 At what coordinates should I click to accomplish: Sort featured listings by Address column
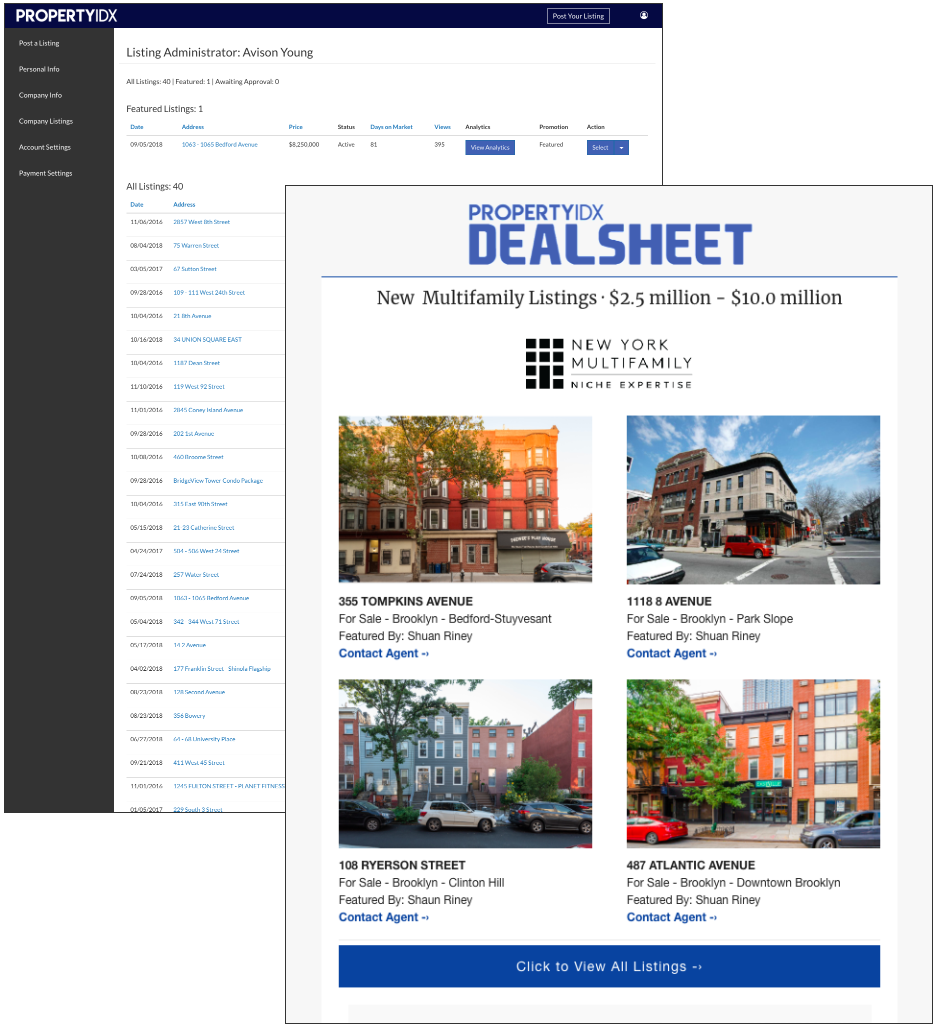(x=193, y=127)
